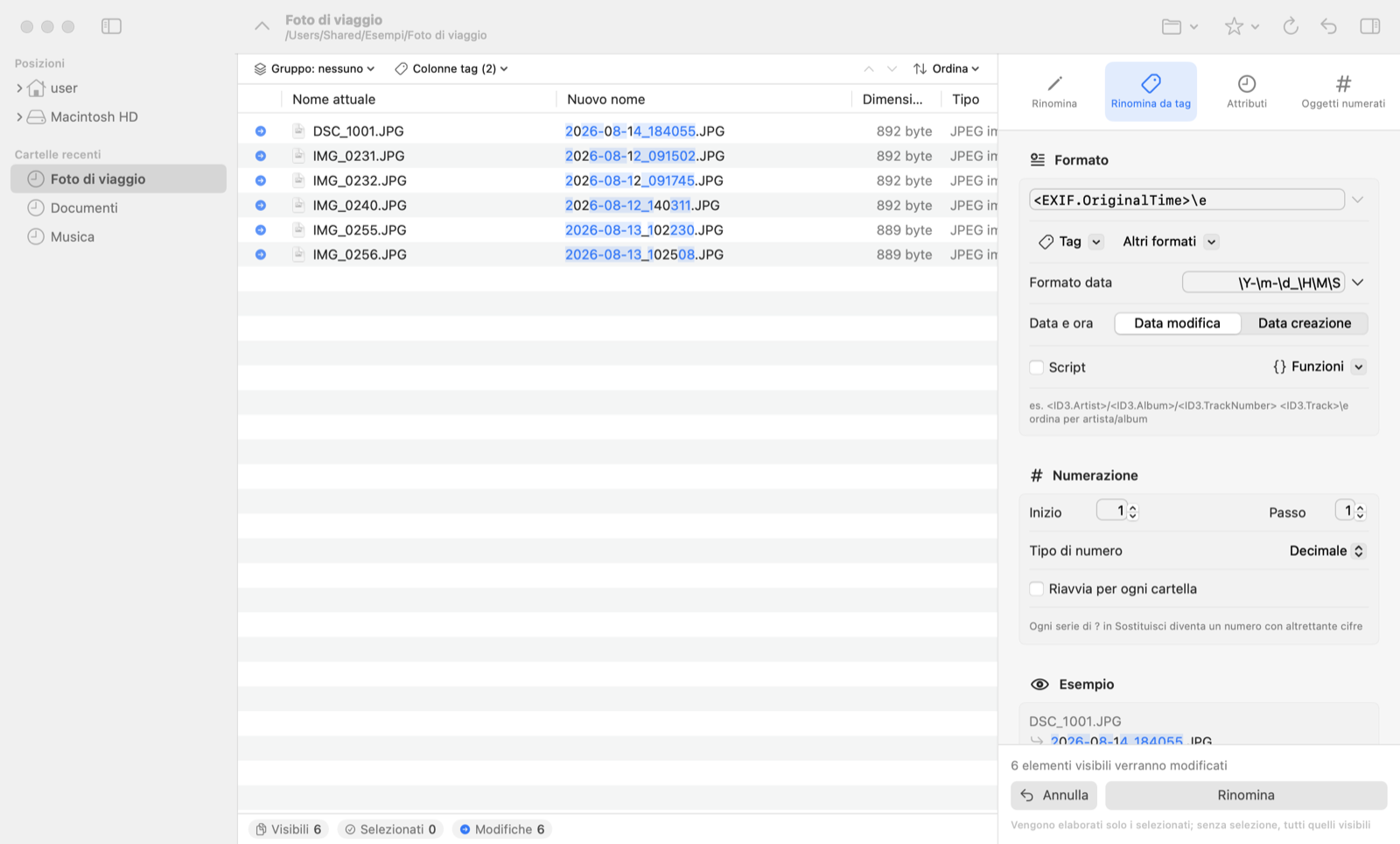Image resolution: width=1400 pixels, height=844 pixels.
Task: Open the favorites star menu
Action: point(1242,26)
